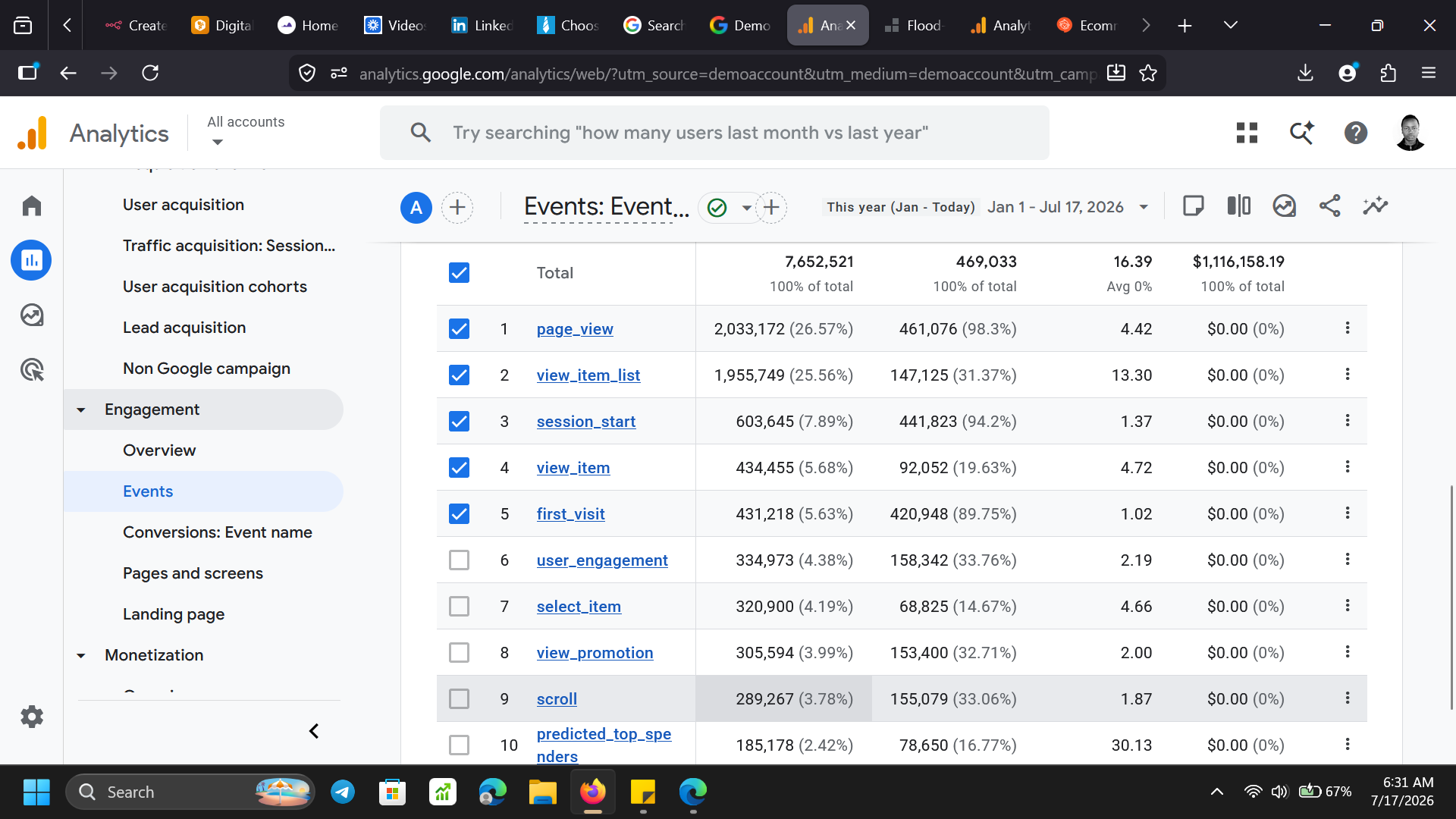The height and width of the screenshot is (819, 1456).
Task: Bookmark this page with the star icon
Action: [x=1148, y=73]
